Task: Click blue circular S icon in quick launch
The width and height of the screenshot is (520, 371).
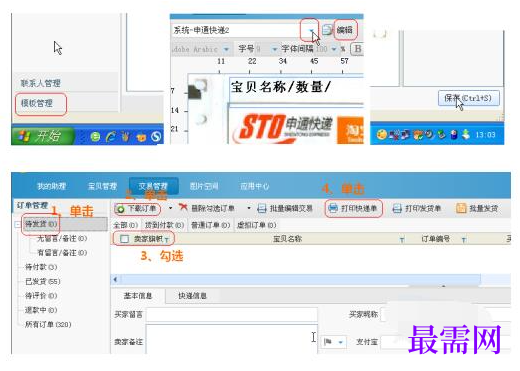Action: point(156,136)
